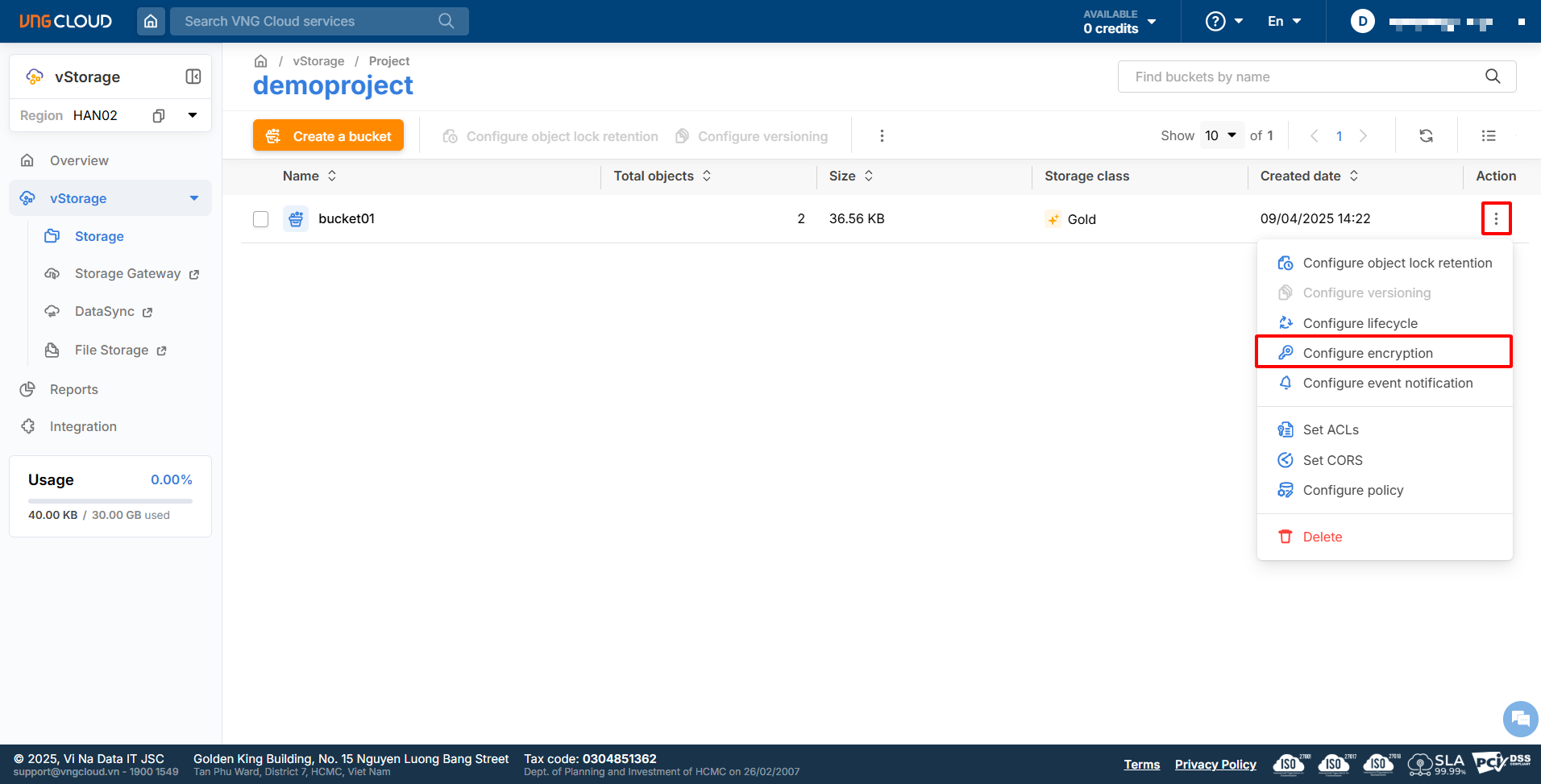Collapse the vStorage sidebar panel icon
This screenshot has width=1541, height=784.
[193, 77]
